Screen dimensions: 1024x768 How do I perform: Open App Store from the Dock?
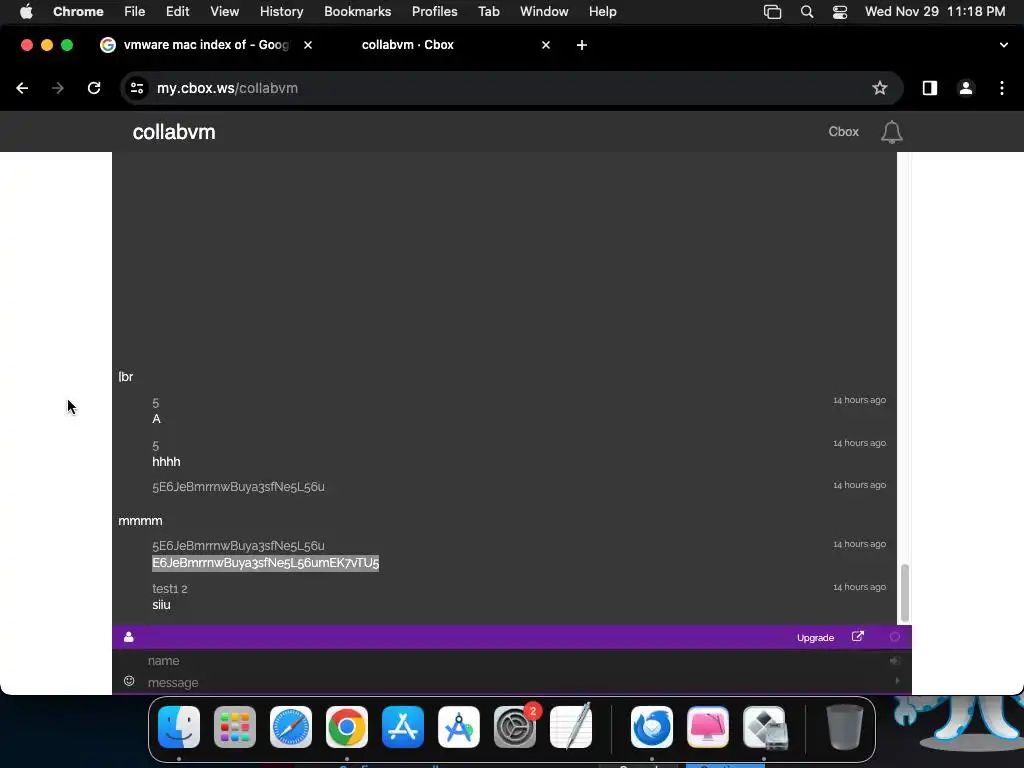click(x=403, y=727)
